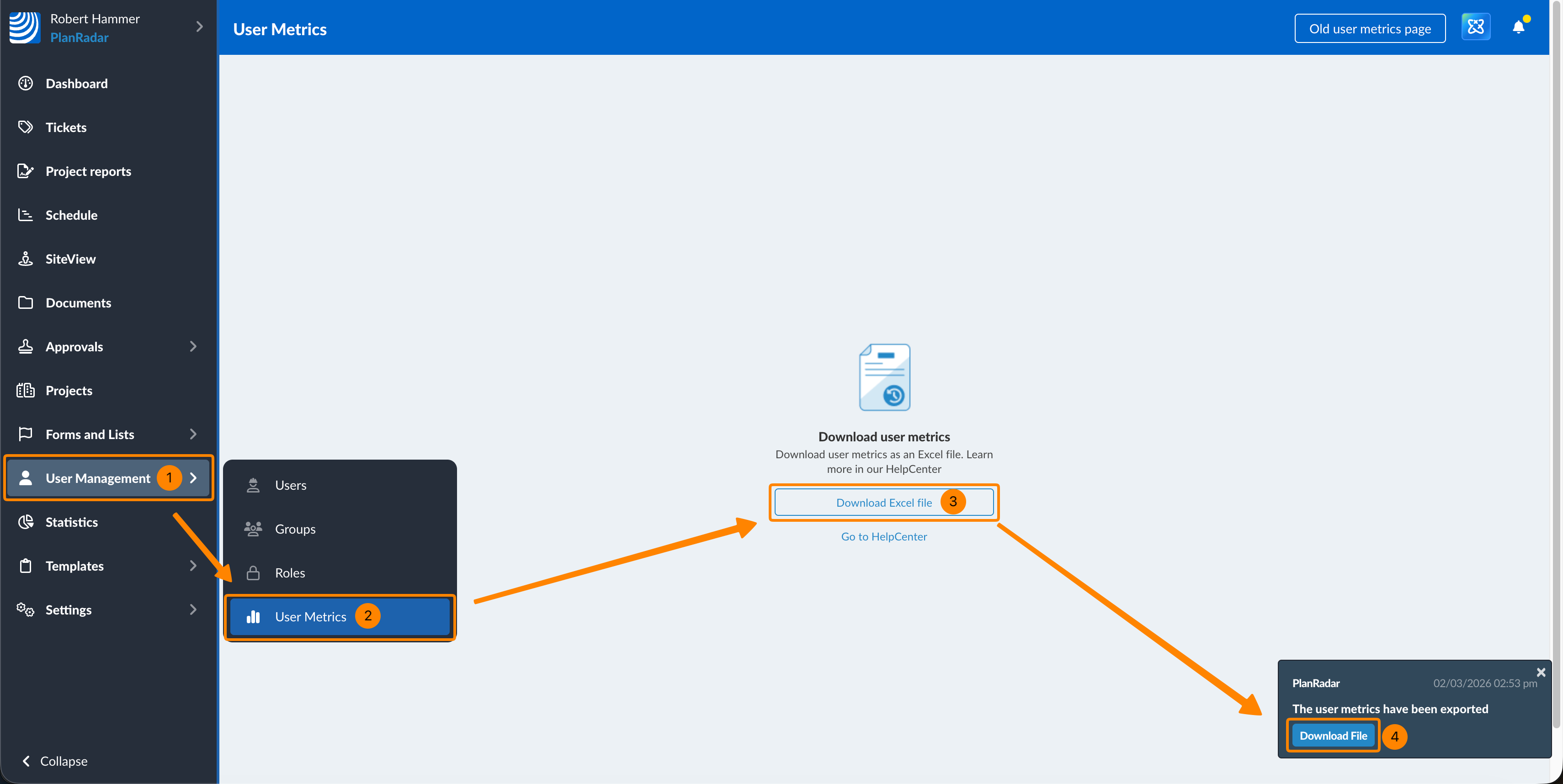Viewport: 1563px width, 784px height.
Task: Open the Statistics page
Action: (72, 522)
